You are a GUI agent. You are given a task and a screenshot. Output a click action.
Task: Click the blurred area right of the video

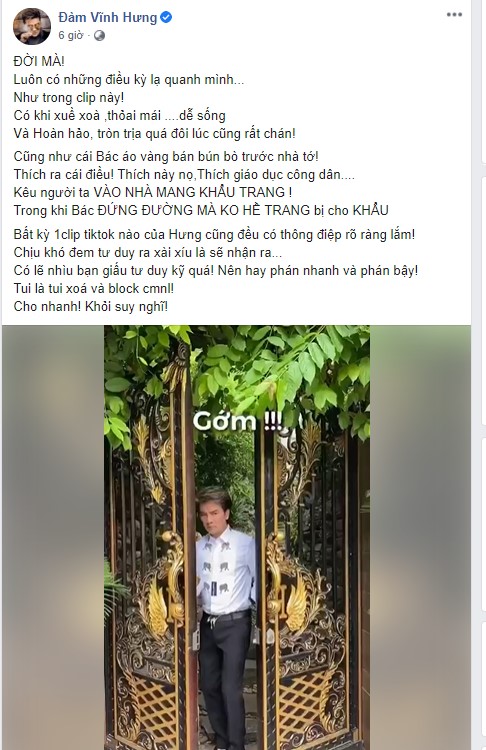pyautogui.click(x=420, y=538)
